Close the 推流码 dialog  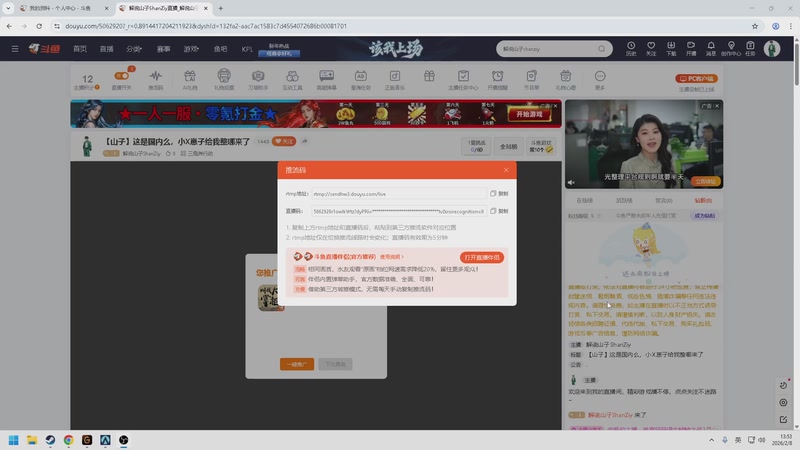tap(506, 170)
